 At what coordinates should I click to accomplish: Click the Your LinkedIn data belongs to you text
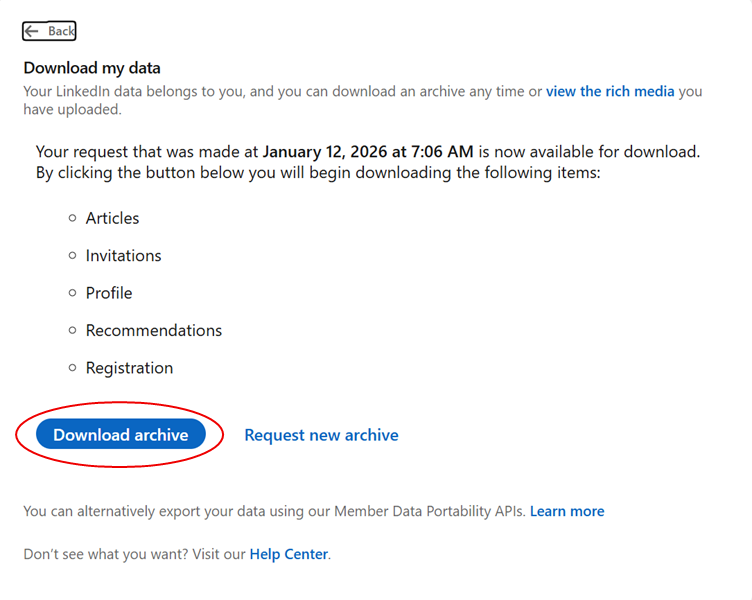(x=140, y=91)
